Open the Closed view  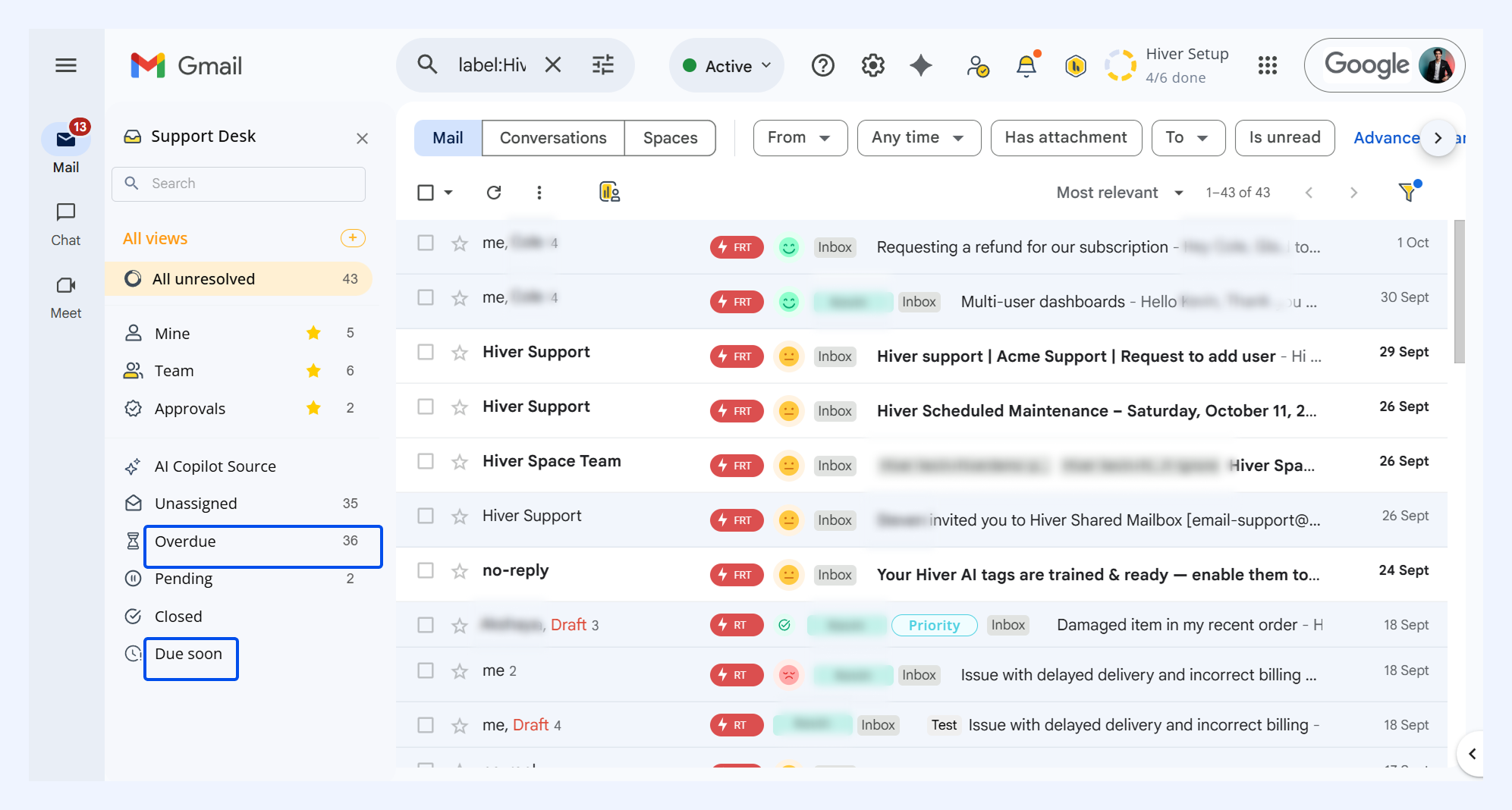(x=238, y=617)
